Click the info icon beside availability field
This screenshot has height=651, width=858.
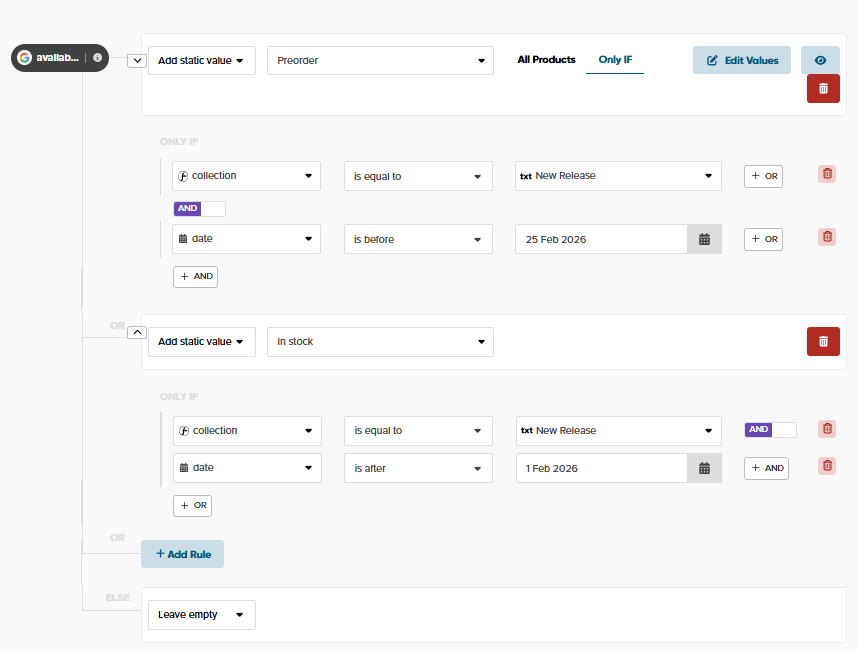tap(97, 58)
